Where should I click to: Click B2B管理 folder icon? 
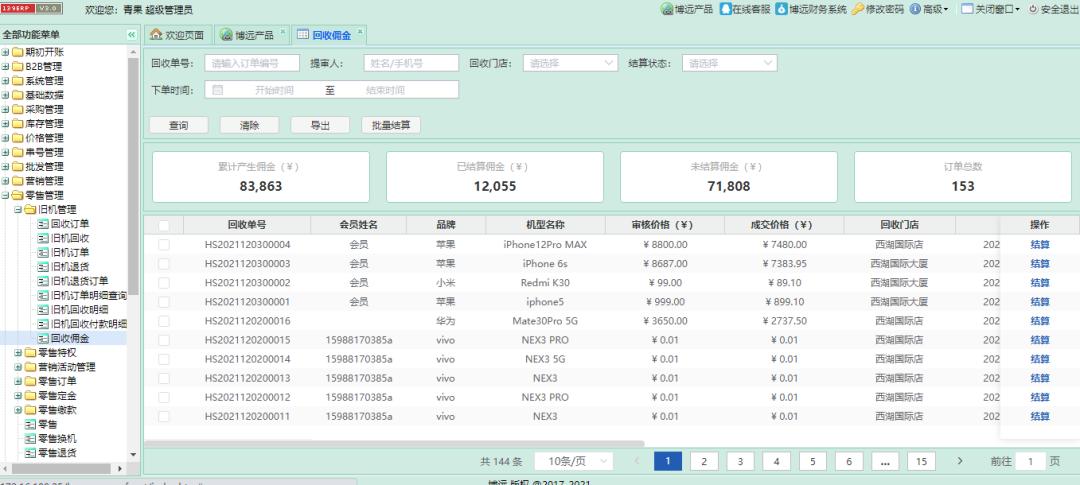tap(18, 66)
